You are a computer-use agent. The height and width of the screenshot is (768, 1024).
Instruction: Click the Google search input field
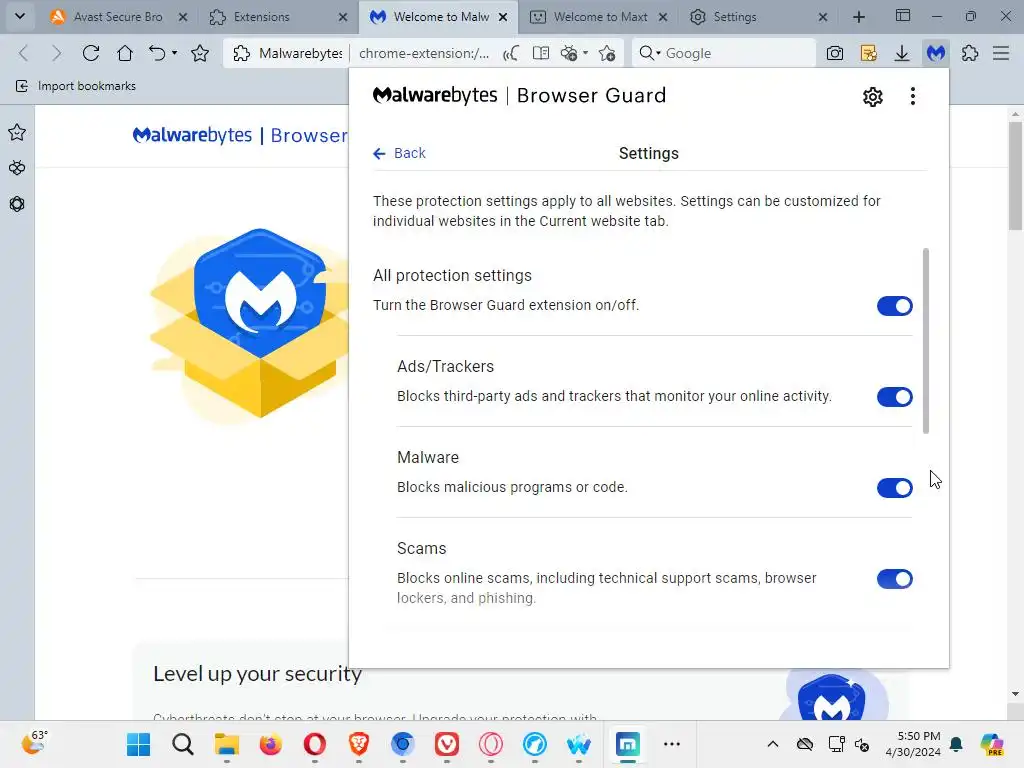coord(738,53)
